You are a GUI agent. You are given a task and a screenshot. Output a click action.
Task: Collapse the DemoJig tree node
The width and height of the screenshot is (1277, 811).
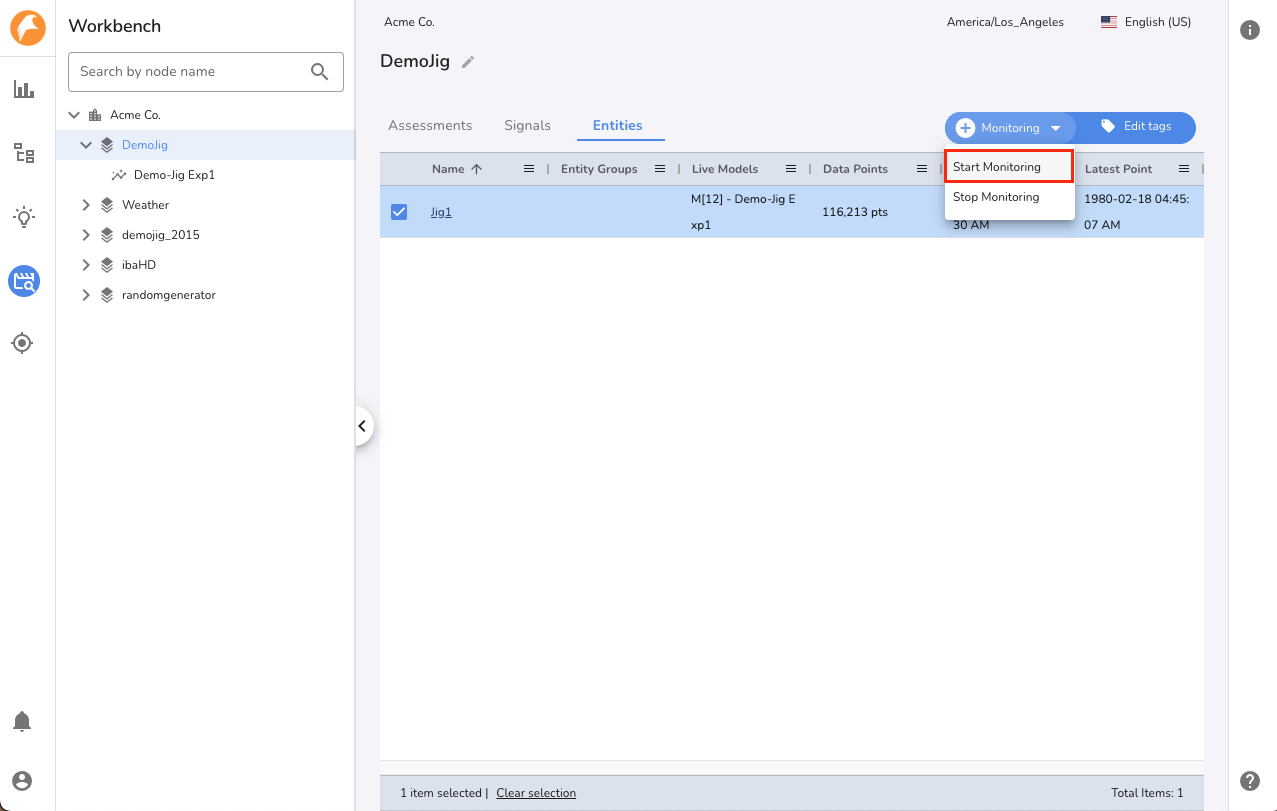click(x=86, y=145)
